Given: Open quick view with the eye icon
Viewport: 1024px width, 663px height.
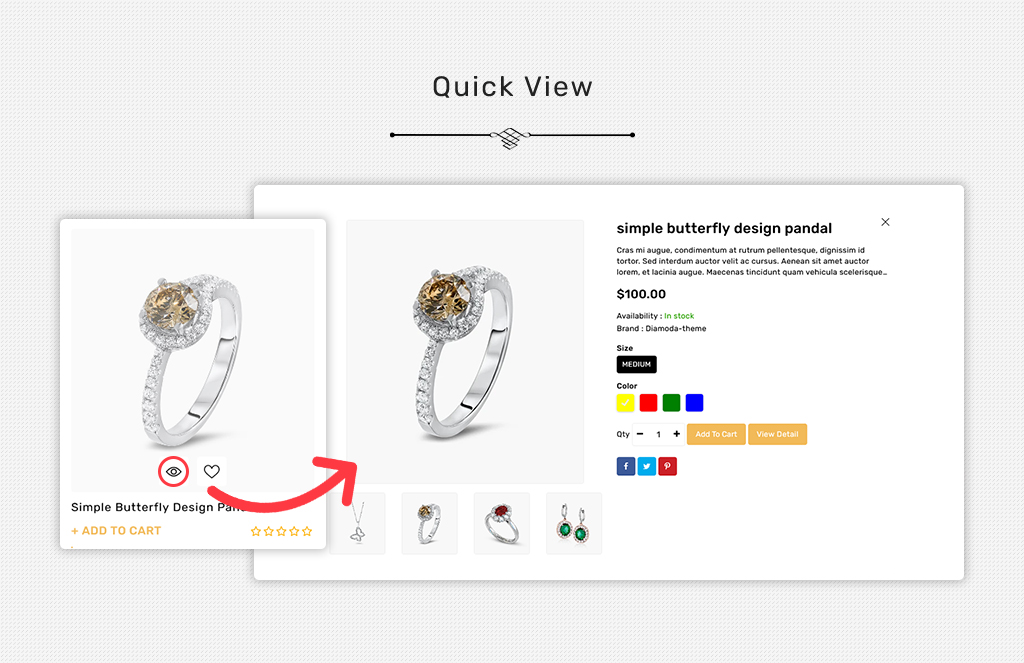Looking at the screenshot, I should point(173,472).
